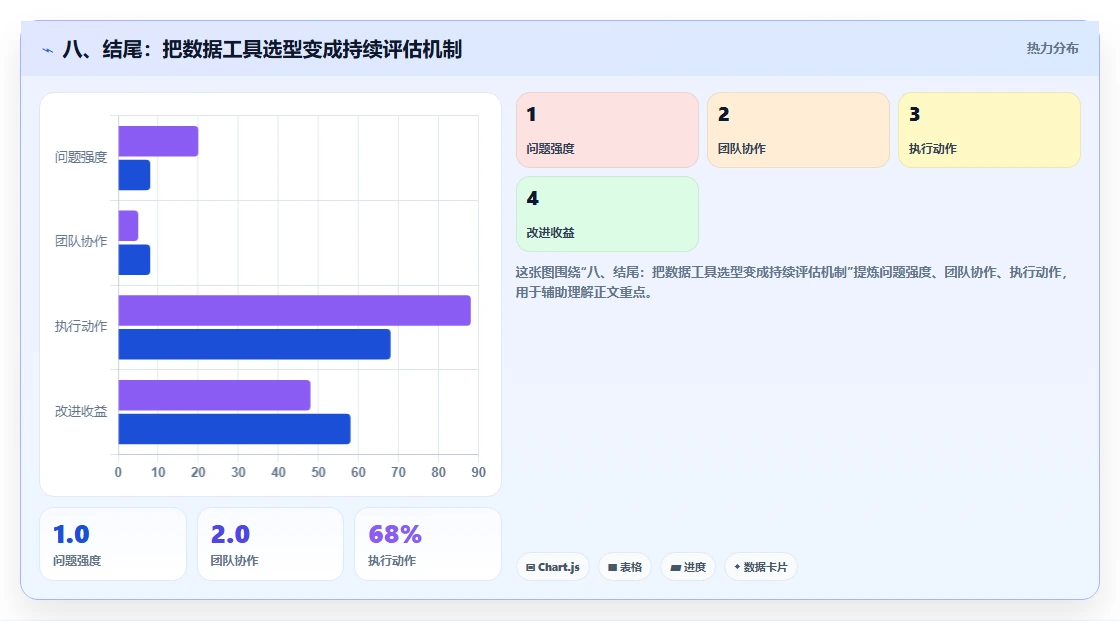Click the 68% 执行动作 stat card
This screenshot has width=1120, height=621.
428,544
